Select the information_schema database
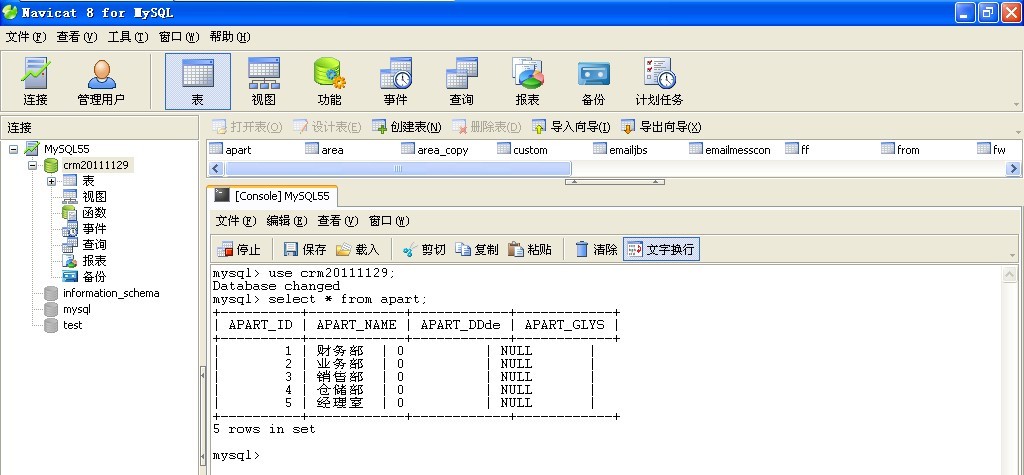The image size is (1024, 475). point(110,293)
